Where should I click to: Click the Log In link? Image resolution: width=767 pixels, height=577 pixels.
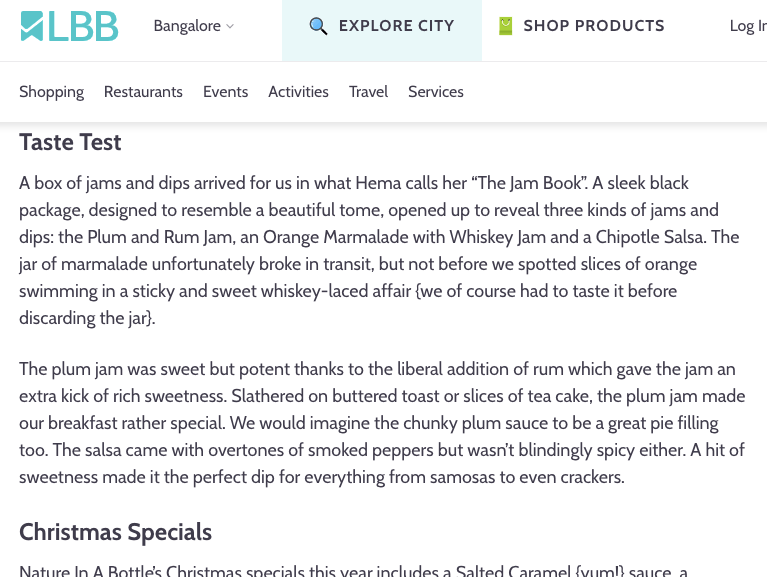(x=747, y=26)
